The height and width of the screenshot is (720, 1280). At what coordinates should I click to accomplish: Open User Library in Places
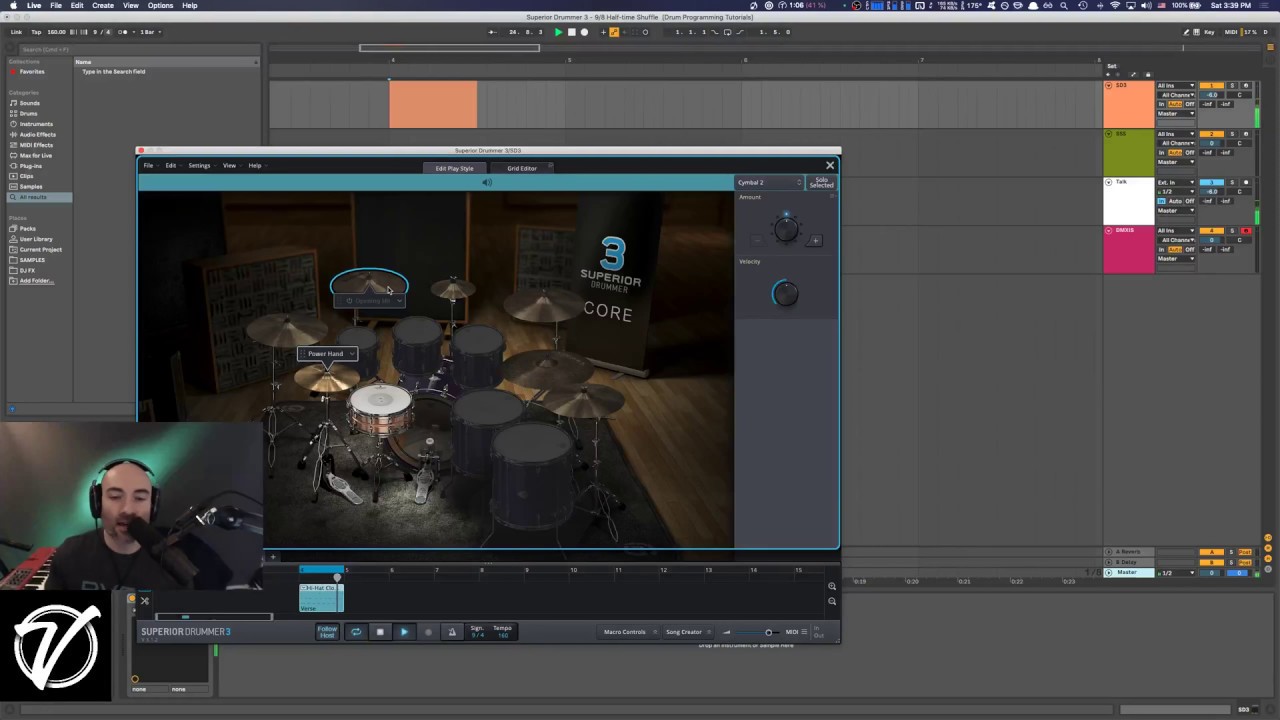[36, 239]
